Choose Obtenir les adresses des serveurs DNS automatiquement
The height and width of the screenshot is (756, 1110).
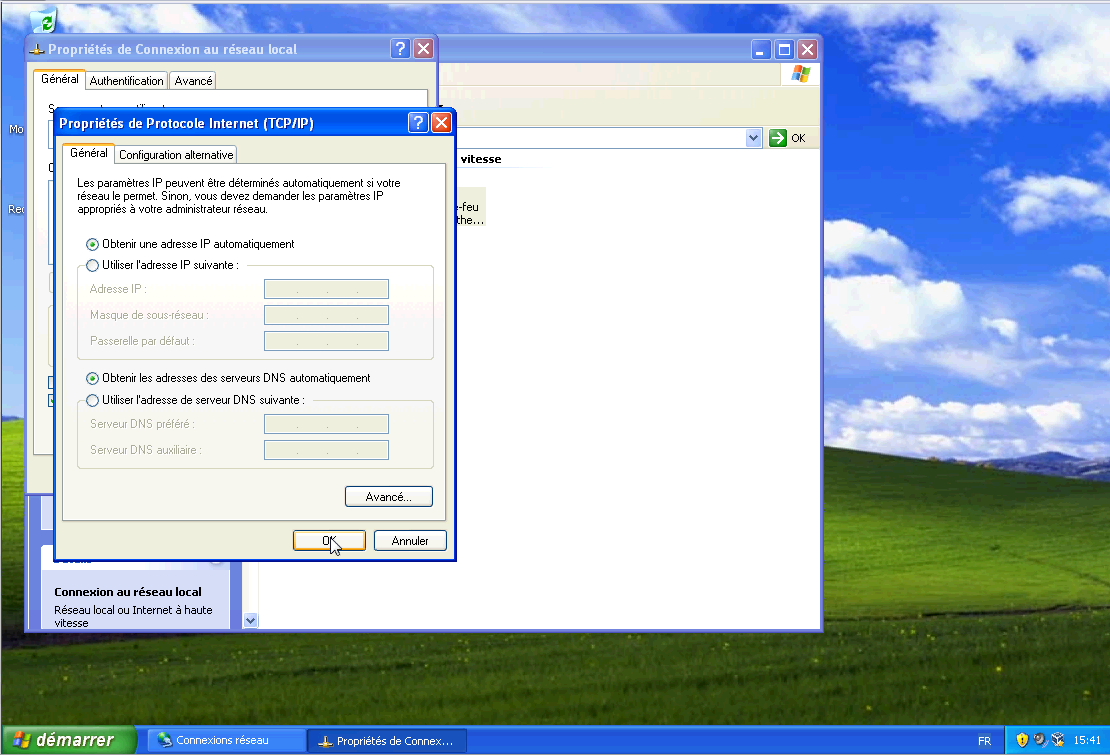coord(92,379)
